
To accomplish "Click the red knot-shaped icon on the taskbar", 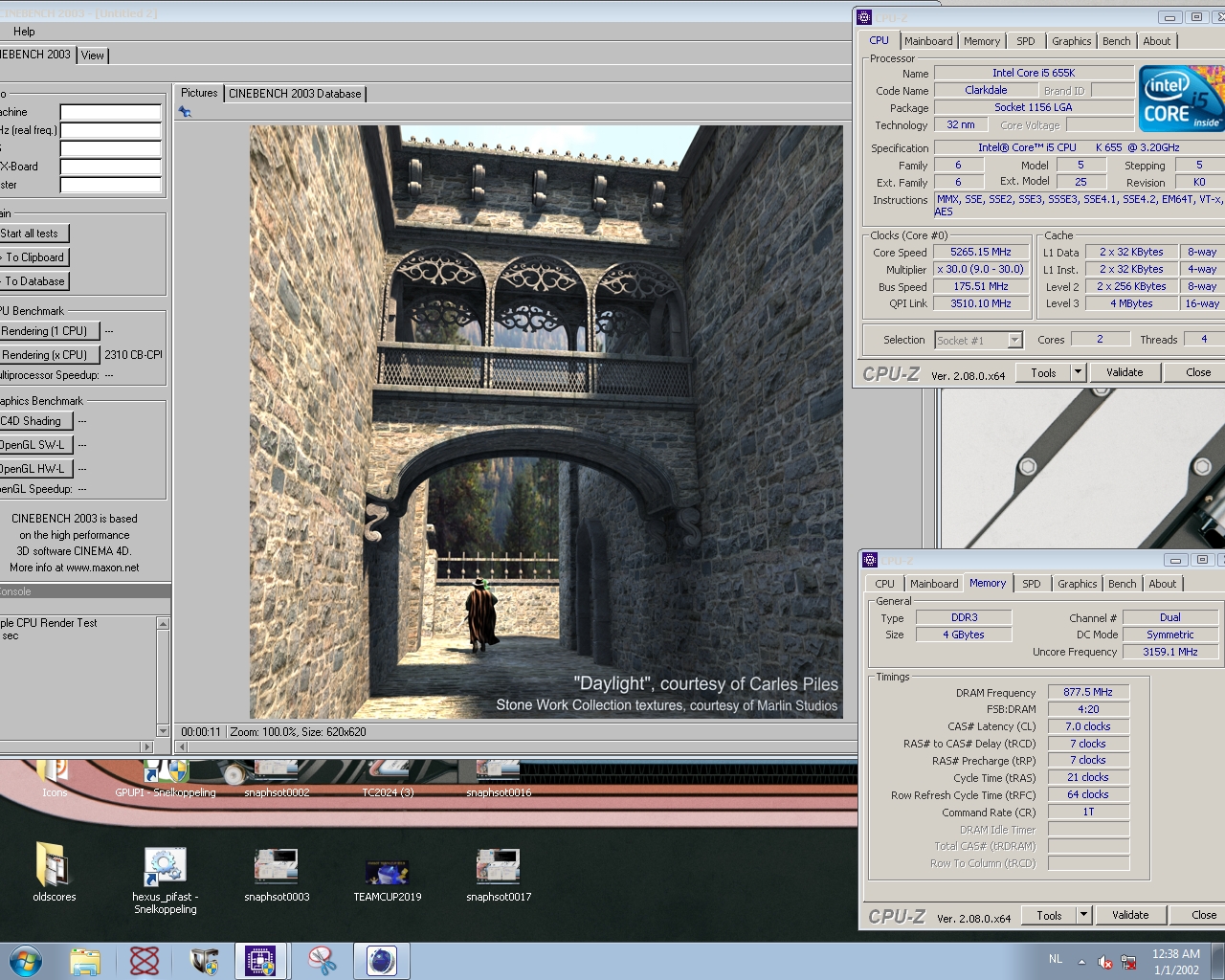I will tap(145, 961).
